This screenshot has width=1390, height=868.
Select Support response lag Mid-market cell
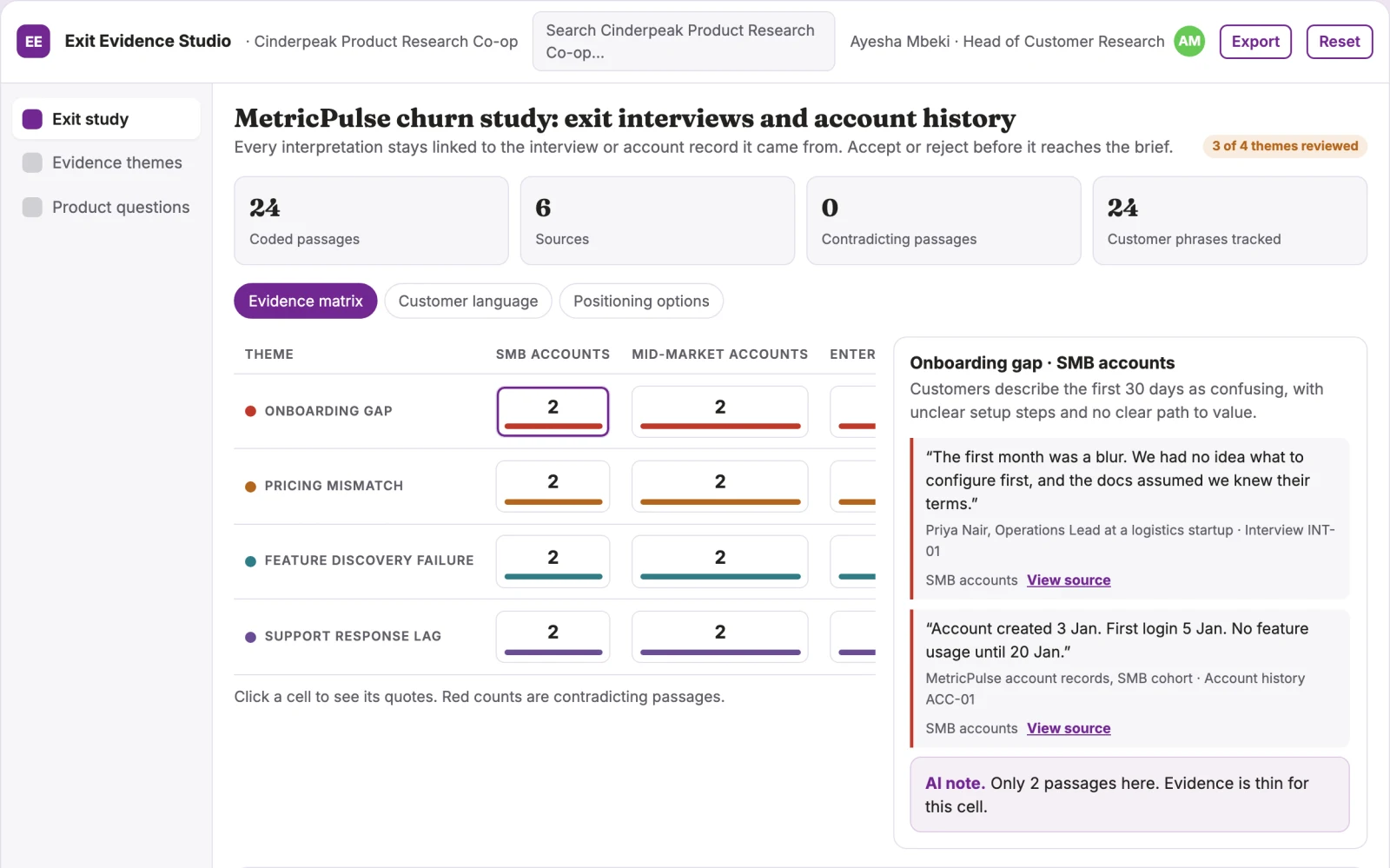719,636
